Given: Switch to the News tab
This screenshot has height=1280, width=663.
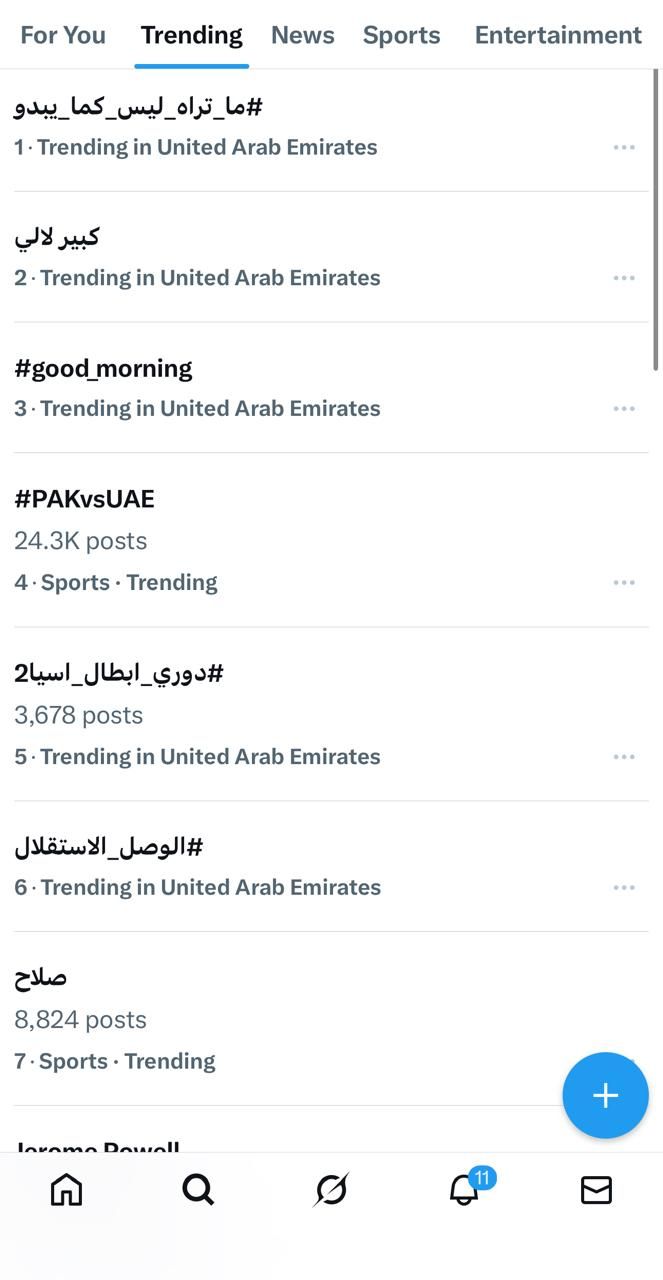Looking at the screenshot, I should click(x=302, y=34).
